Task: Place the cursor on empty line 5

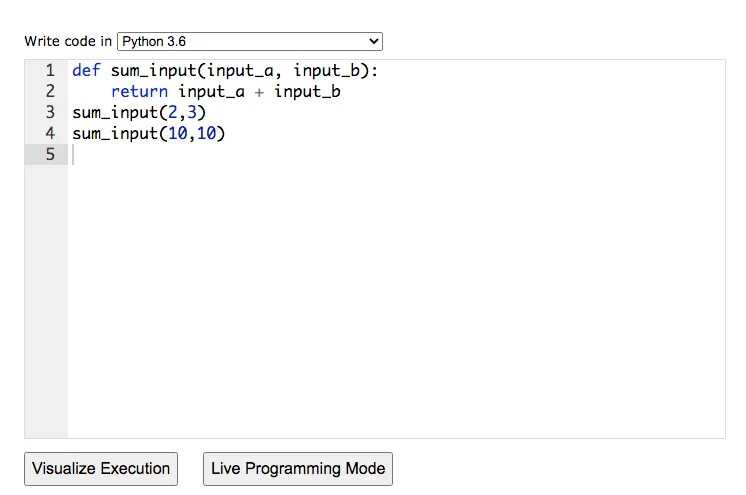Action: click(x=300, y=154)
